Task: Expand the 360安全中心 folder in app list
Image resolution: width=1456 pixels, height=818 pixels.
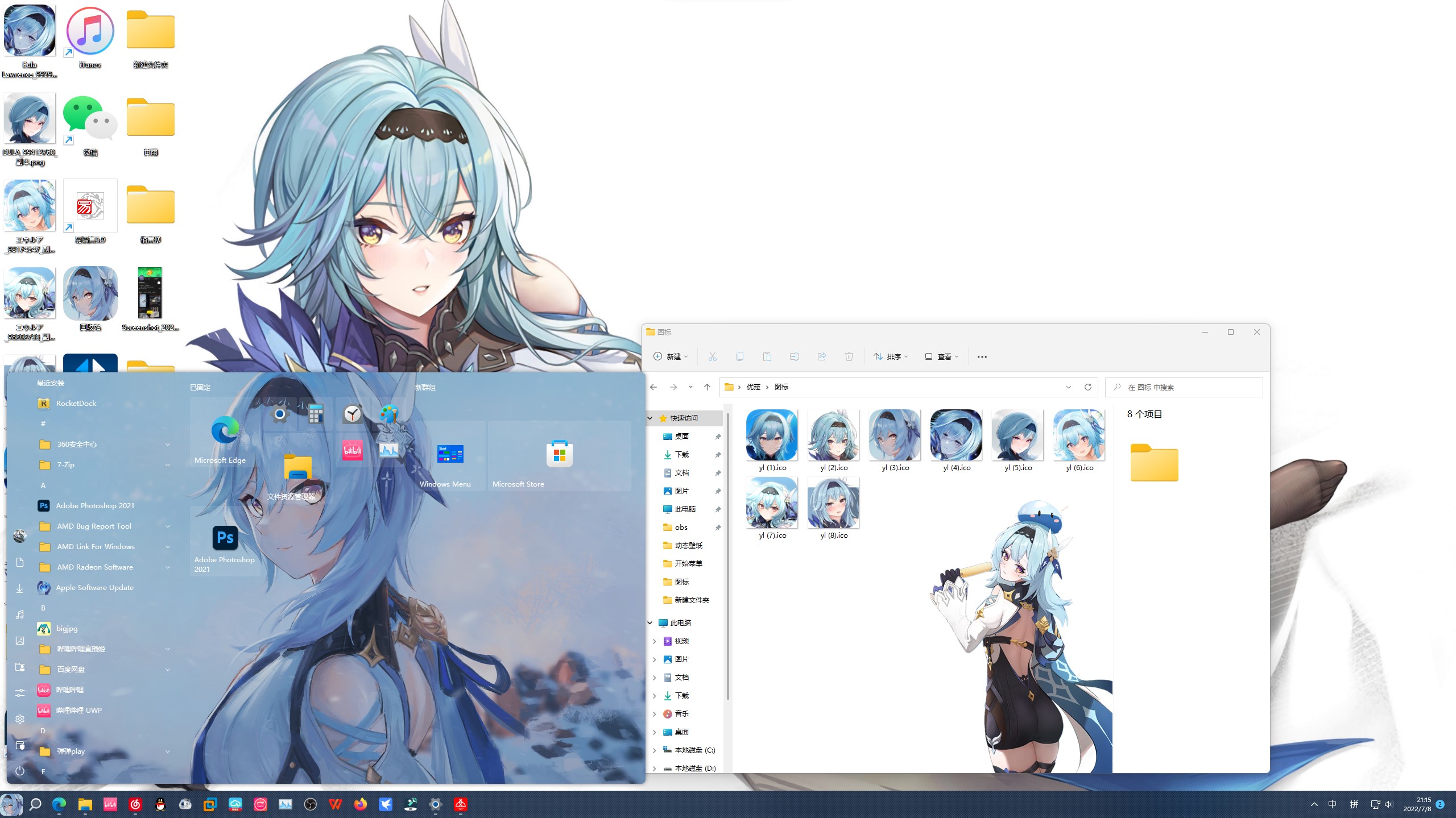Action: 168,445
